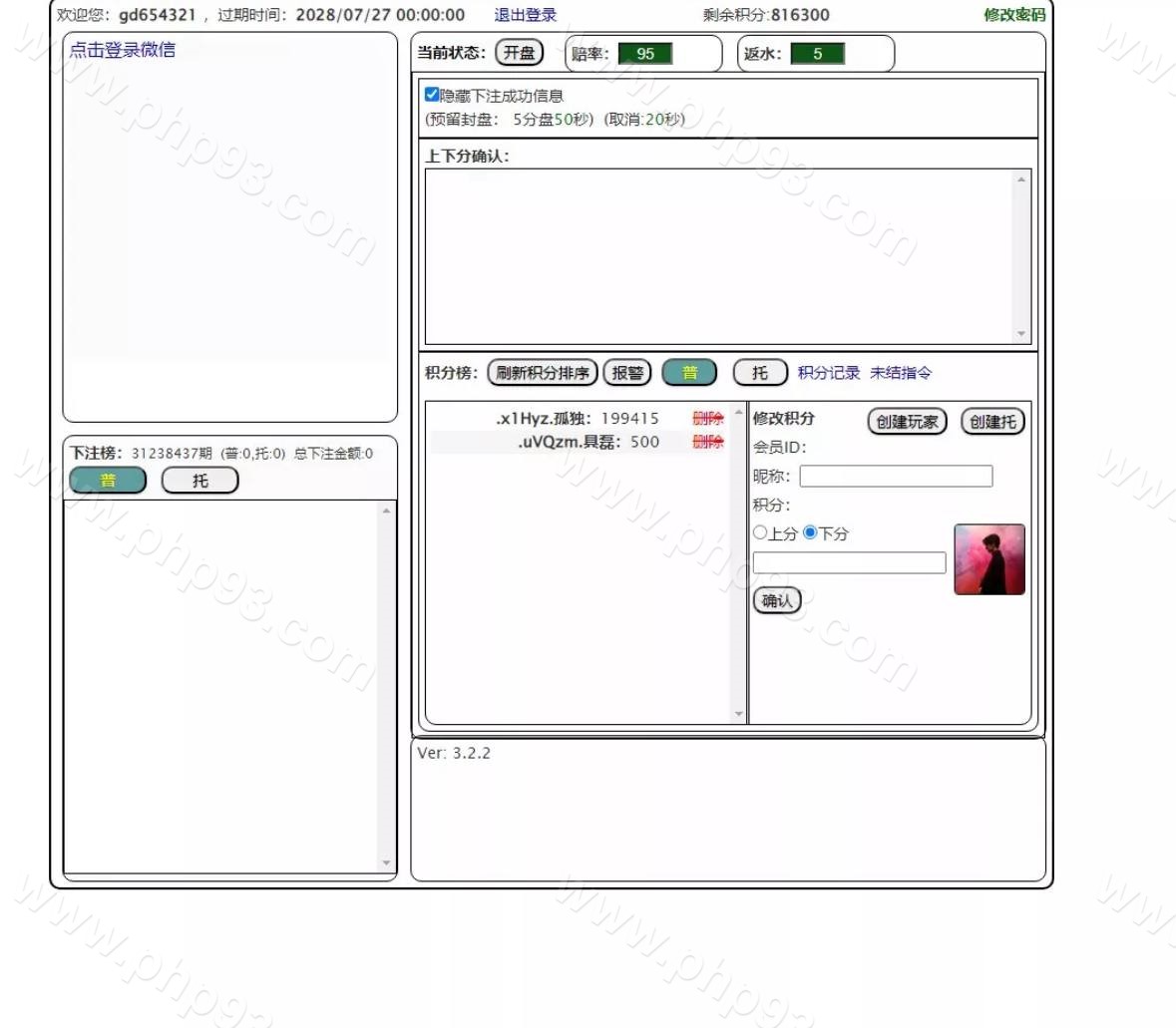This screenshot has width=1176, height=1028.
Task: Select 托 tab in 下注榜 panel
Action: pyautogui.click(x=200, y=481)
